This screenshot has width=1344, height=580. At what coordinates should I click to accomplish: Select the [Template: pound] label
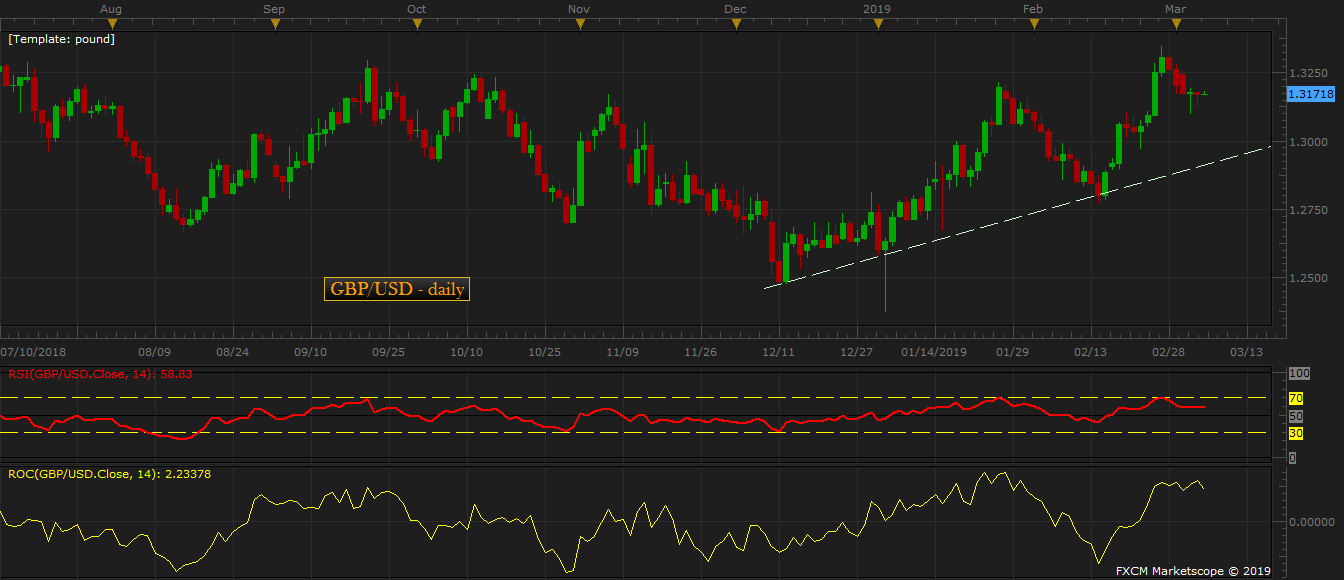pyautogui.click(x=61, y=39)
